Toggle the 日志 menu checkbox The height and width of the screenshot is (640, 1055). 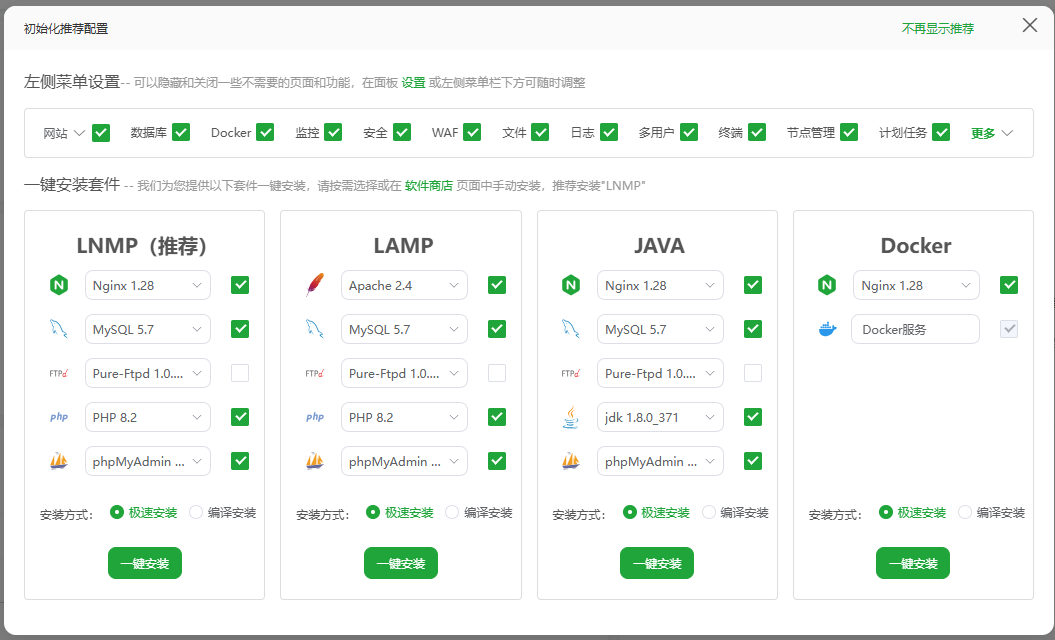click(609, 133)
